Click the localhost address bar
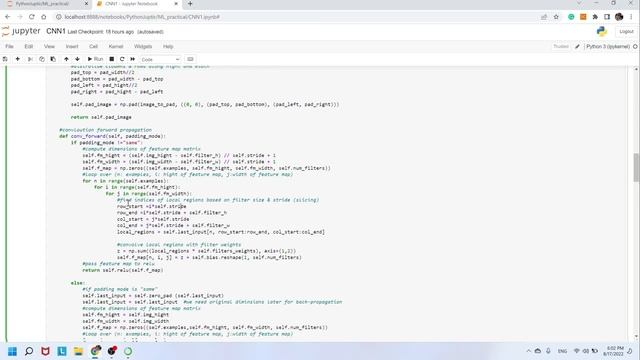 tap(298, 17)
